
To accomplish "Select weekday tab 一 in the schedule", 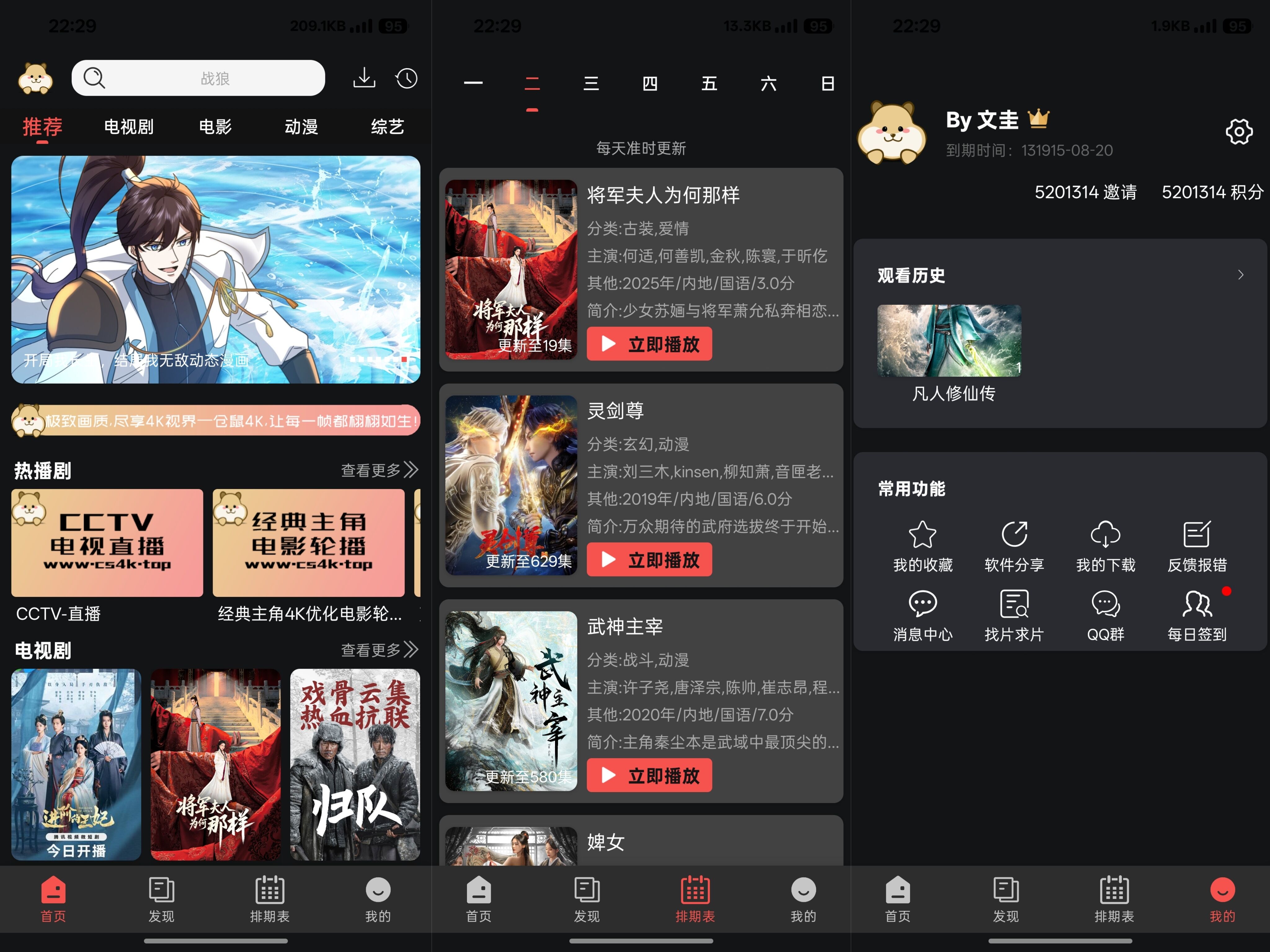I will (x=473, y=84).
